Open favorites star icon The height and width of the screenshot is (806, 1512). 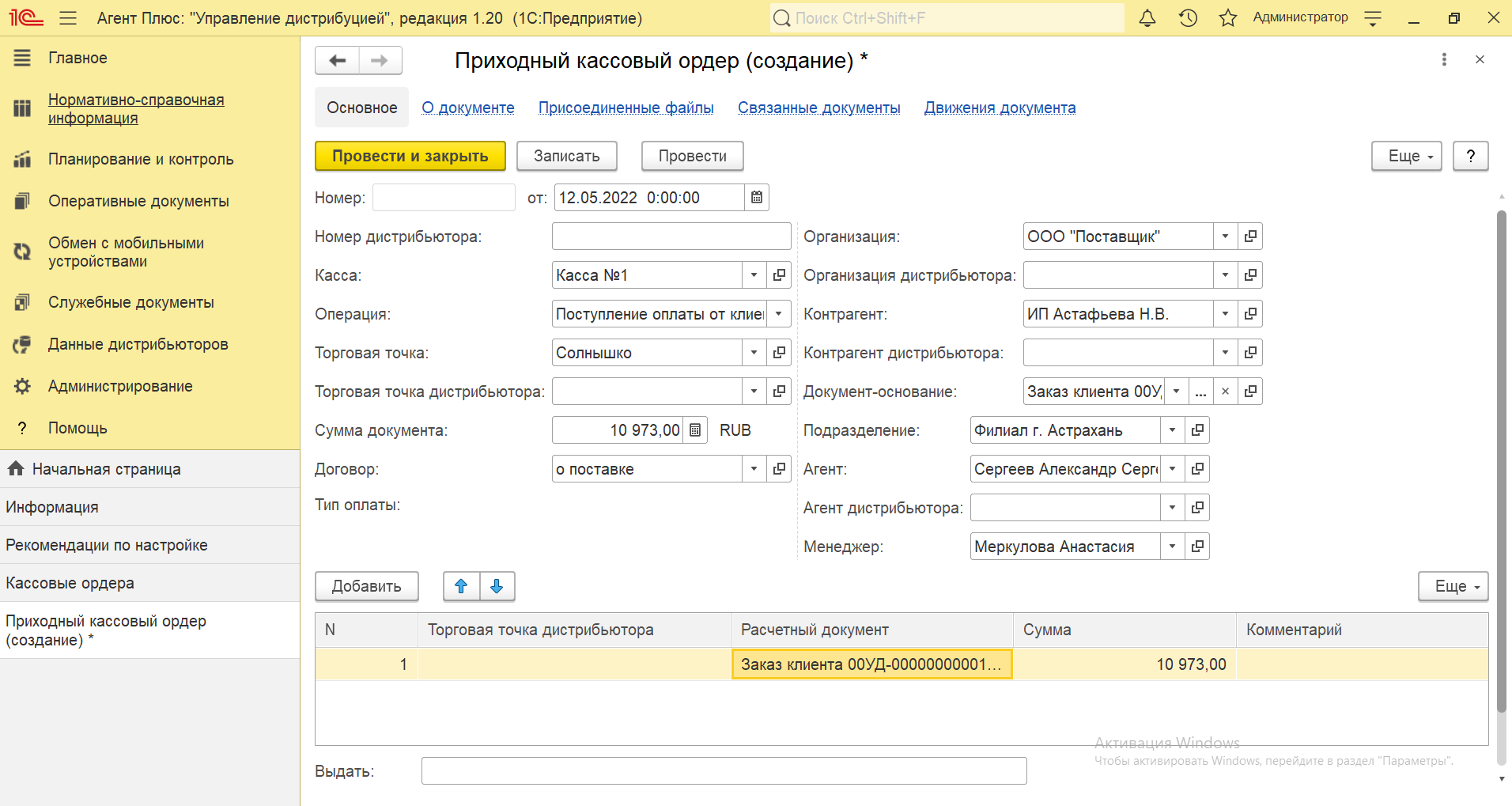coord(1227,18)
